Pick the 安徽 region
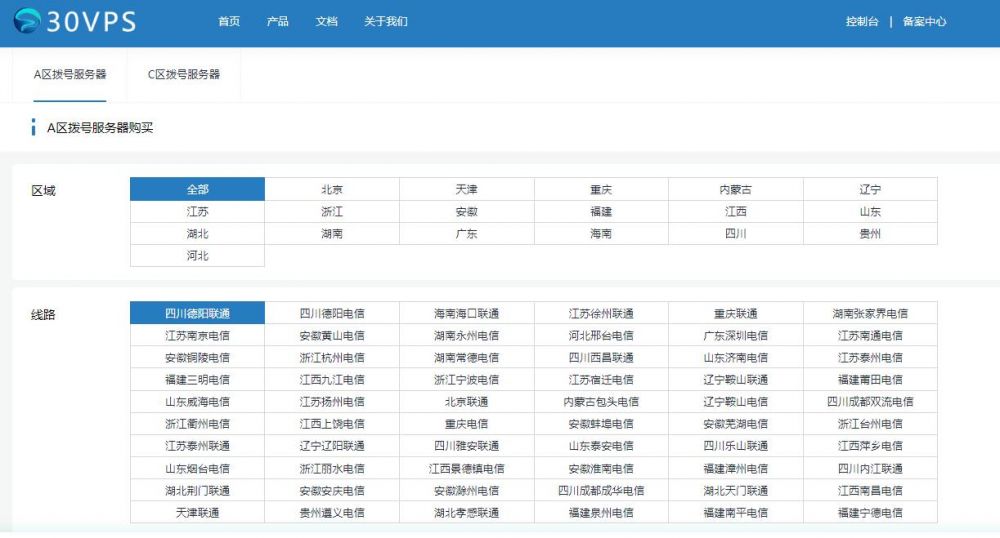 pyautogui.click(x=466, y=212)
